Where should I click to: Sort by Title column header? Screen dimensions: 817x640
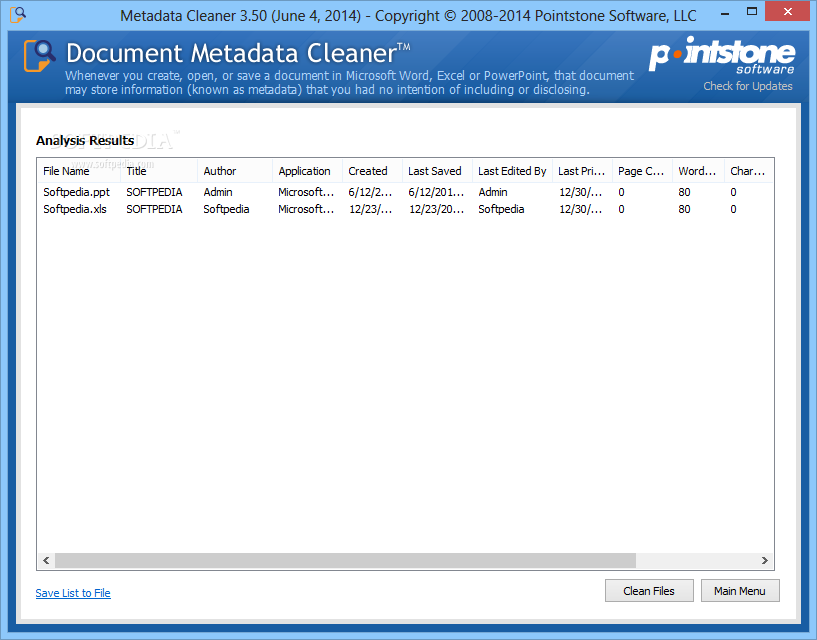click(159, 171)
